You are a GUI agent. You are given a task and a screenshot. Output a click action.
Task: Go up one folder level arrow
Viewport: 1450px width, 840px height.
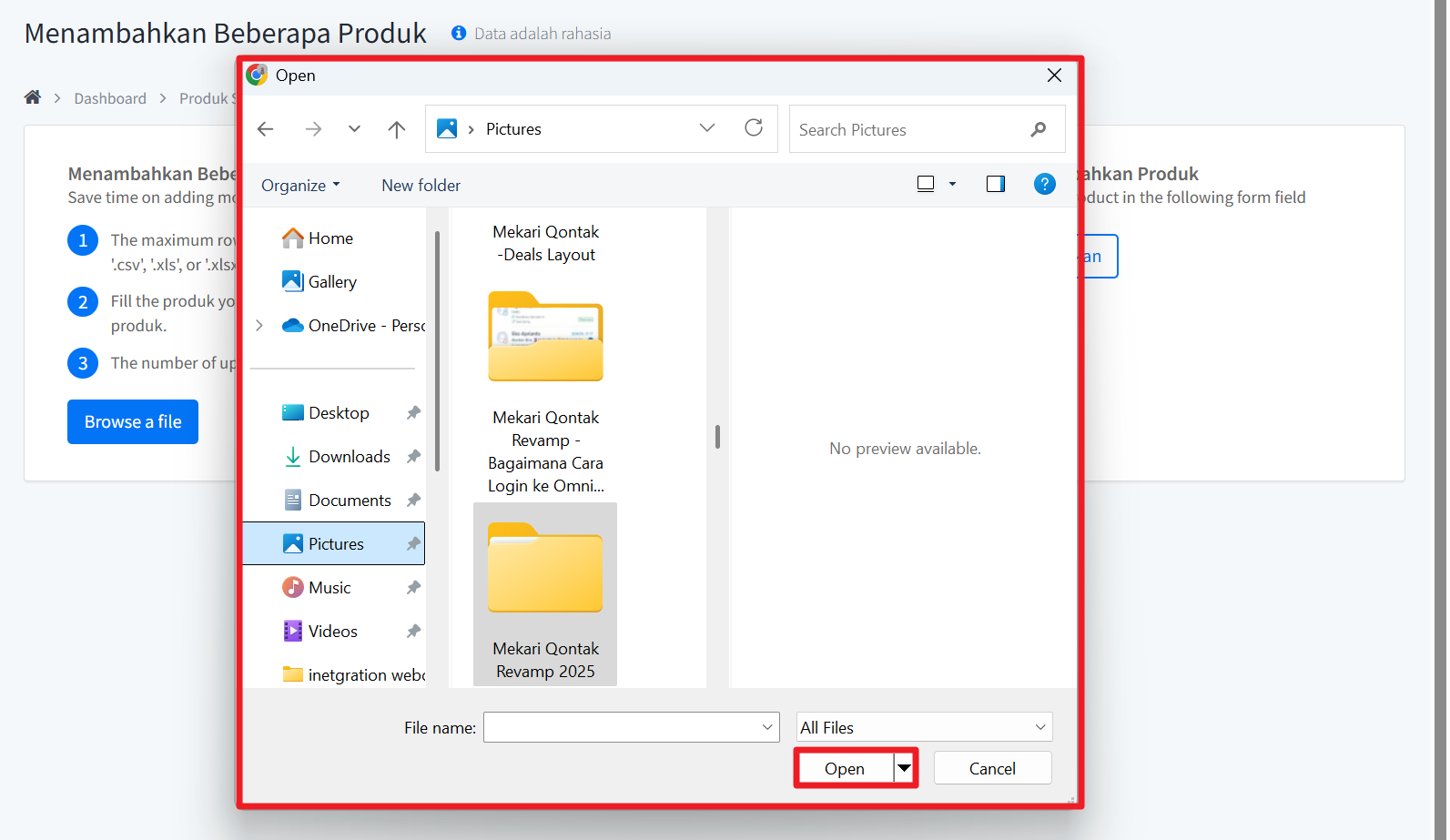point(397,129)
